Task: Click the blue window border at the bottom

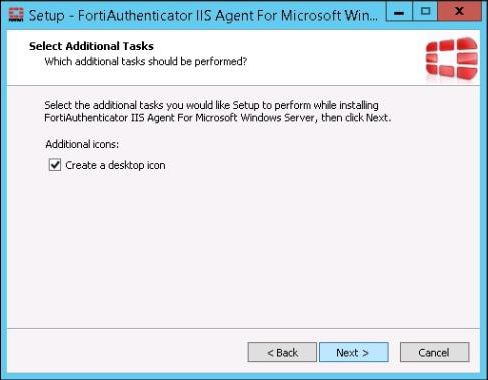Action: (x=244, y=376)
